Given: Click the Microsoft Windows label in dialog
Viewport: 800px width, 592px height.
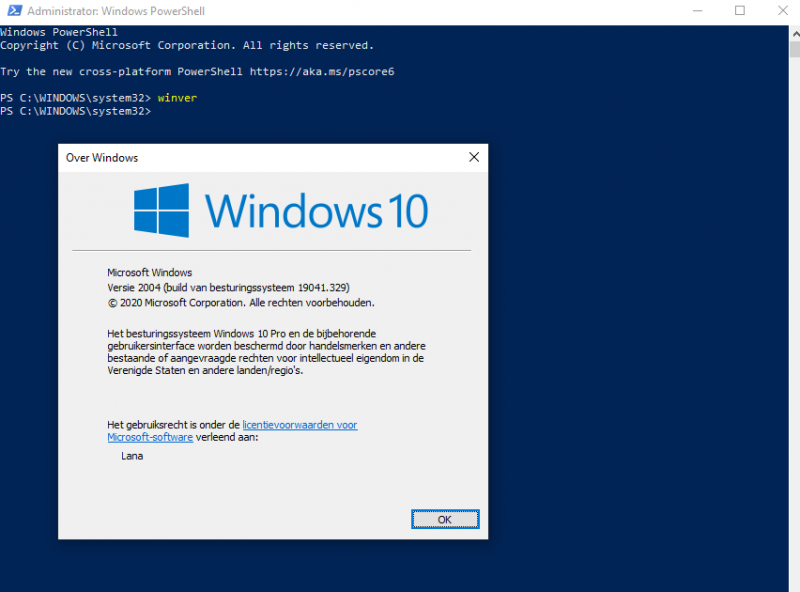Looking at the screenshot, I should coord(149,272).
